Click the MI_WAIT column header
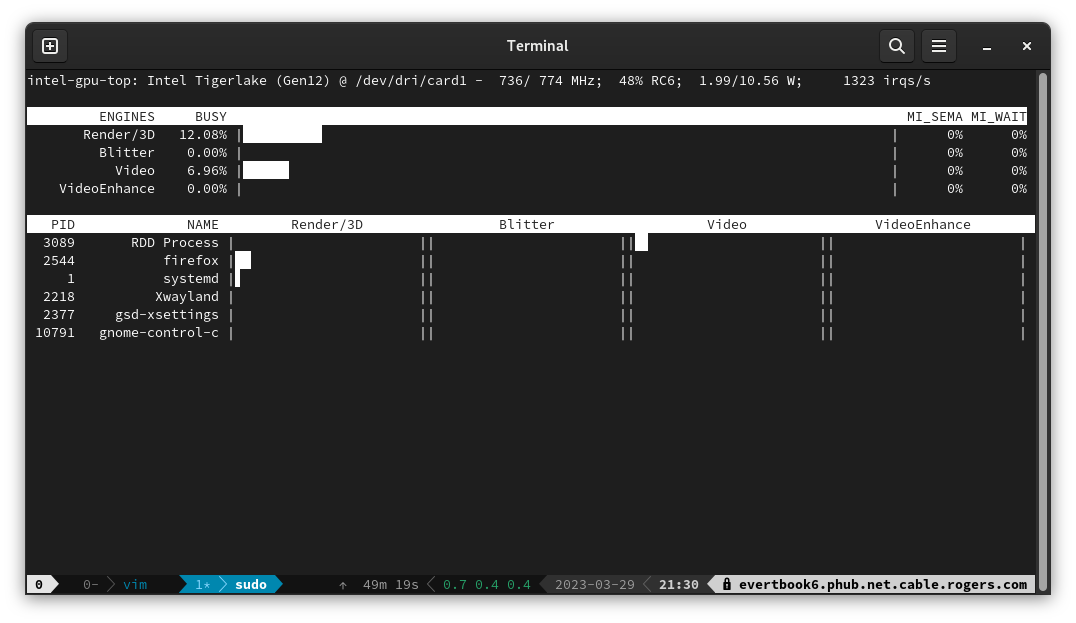The height and width of the screenshot is (623, 1076). click(x=998, y=117)
